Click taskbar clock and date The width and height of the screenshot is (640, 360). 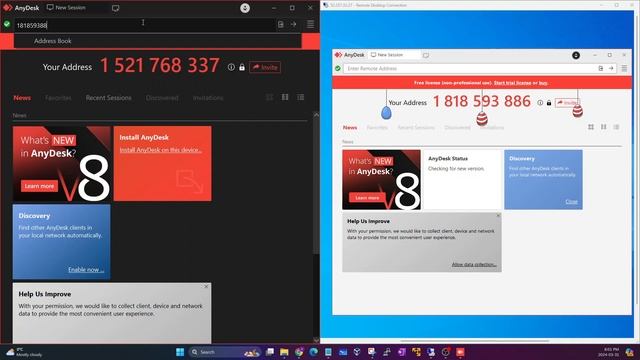pyautogui.click(x=608, y=352)
